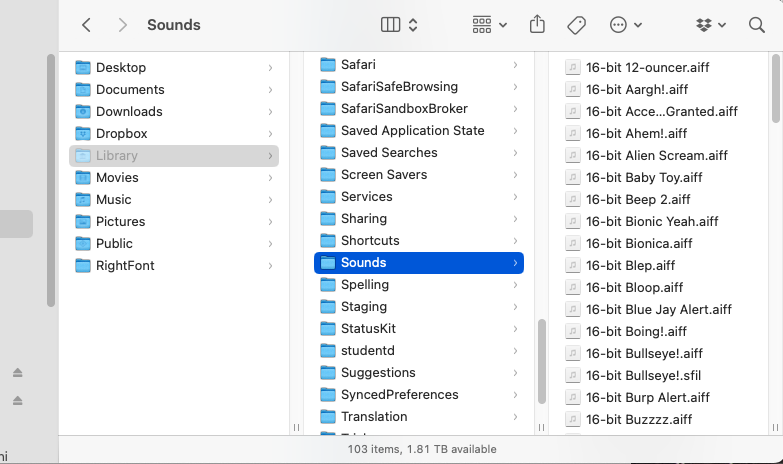Image resolution: width=783 pixels, height=464 pixels.
Task: Select the Pictures folder icon
Action: coord(83,221)
